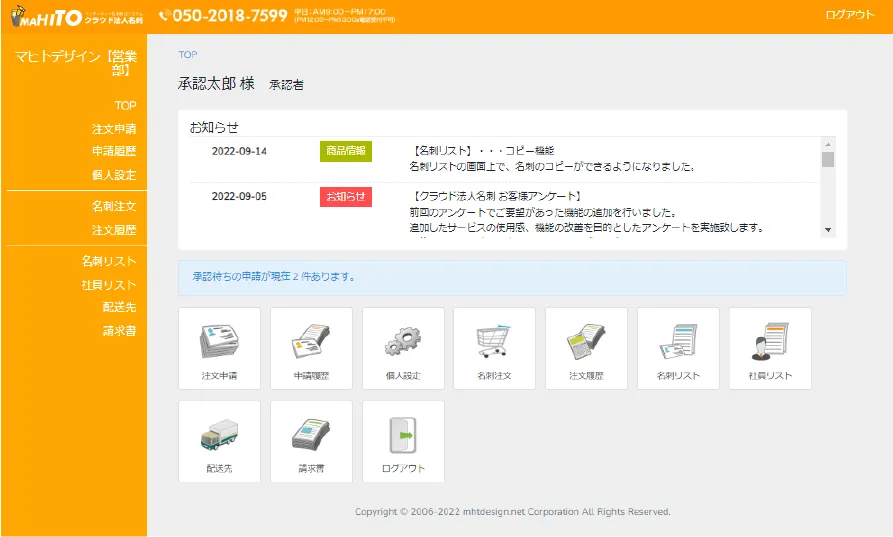Select 配送先 in the sidebar
This screenshot has height=537, width=893.
point(120,307)
